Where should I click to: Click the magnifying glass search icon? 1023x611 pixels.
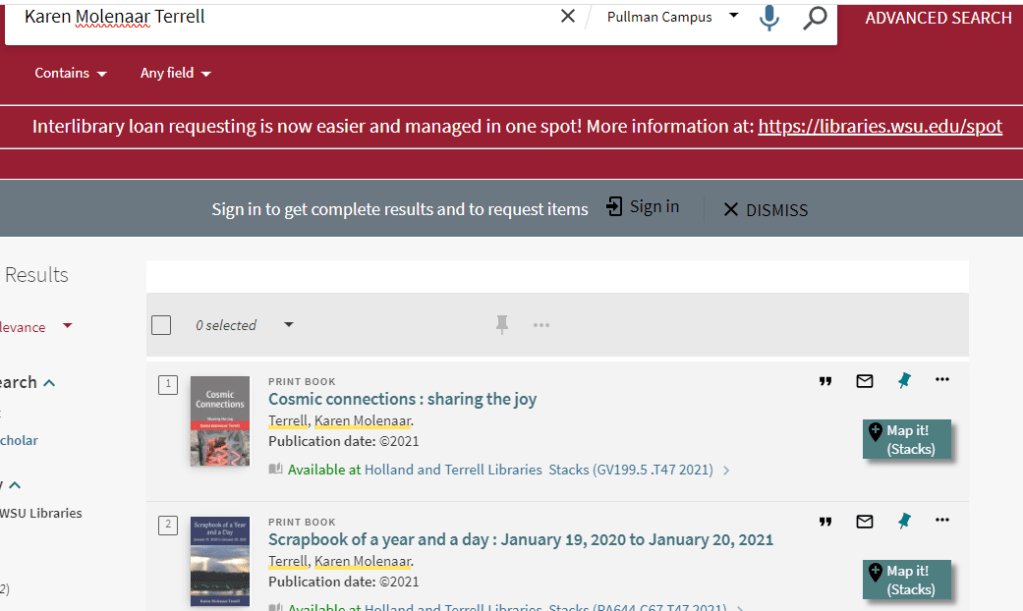pos(815,17)
